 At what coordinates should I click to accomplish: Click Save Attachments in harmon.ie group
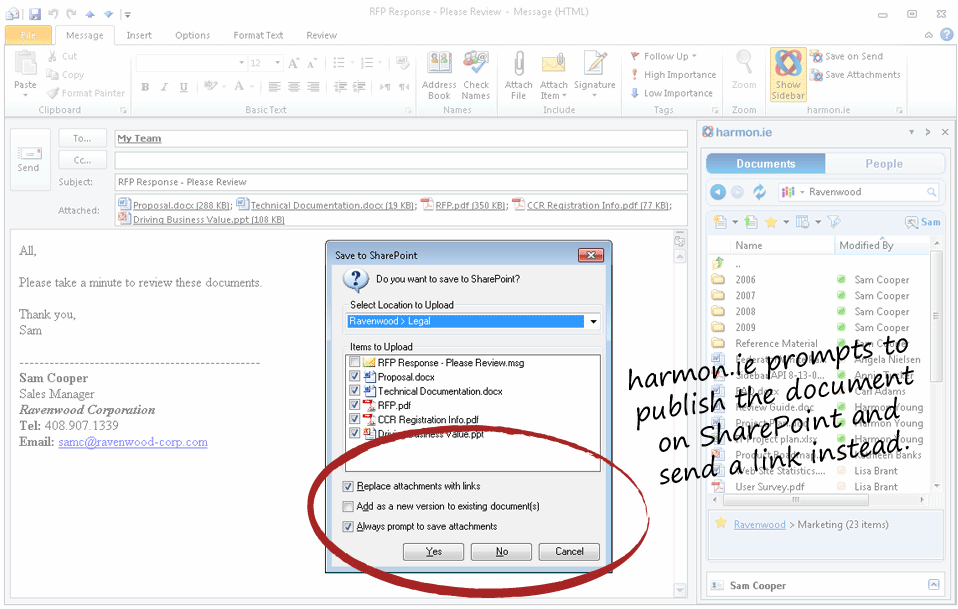tap(855, 75)
